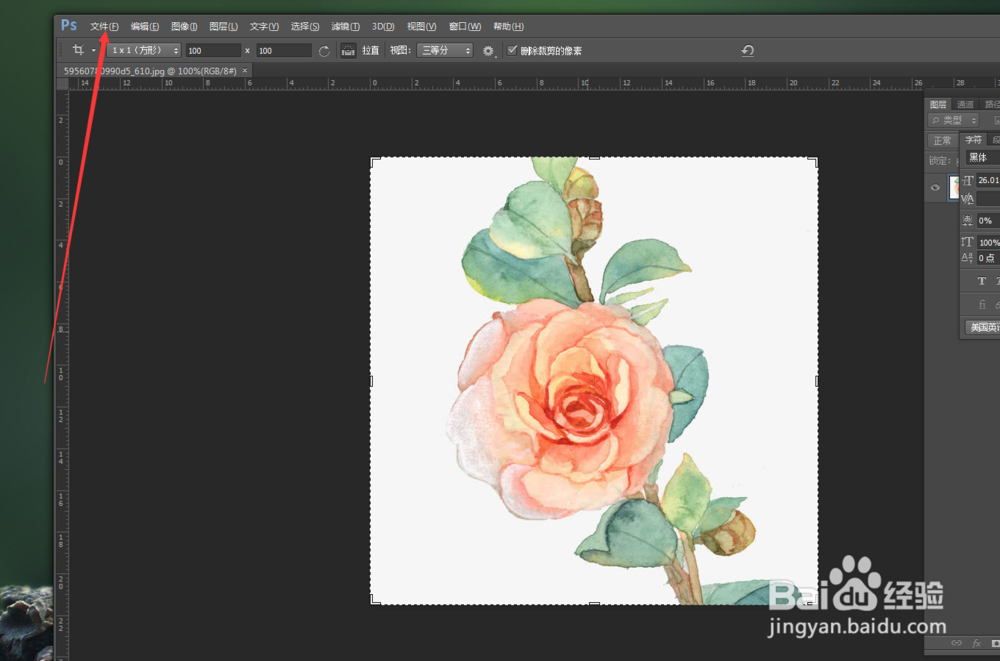Open the 滤镜(T) menu
This screenshot has height=661, width=1000.
(x=346, y=26)
